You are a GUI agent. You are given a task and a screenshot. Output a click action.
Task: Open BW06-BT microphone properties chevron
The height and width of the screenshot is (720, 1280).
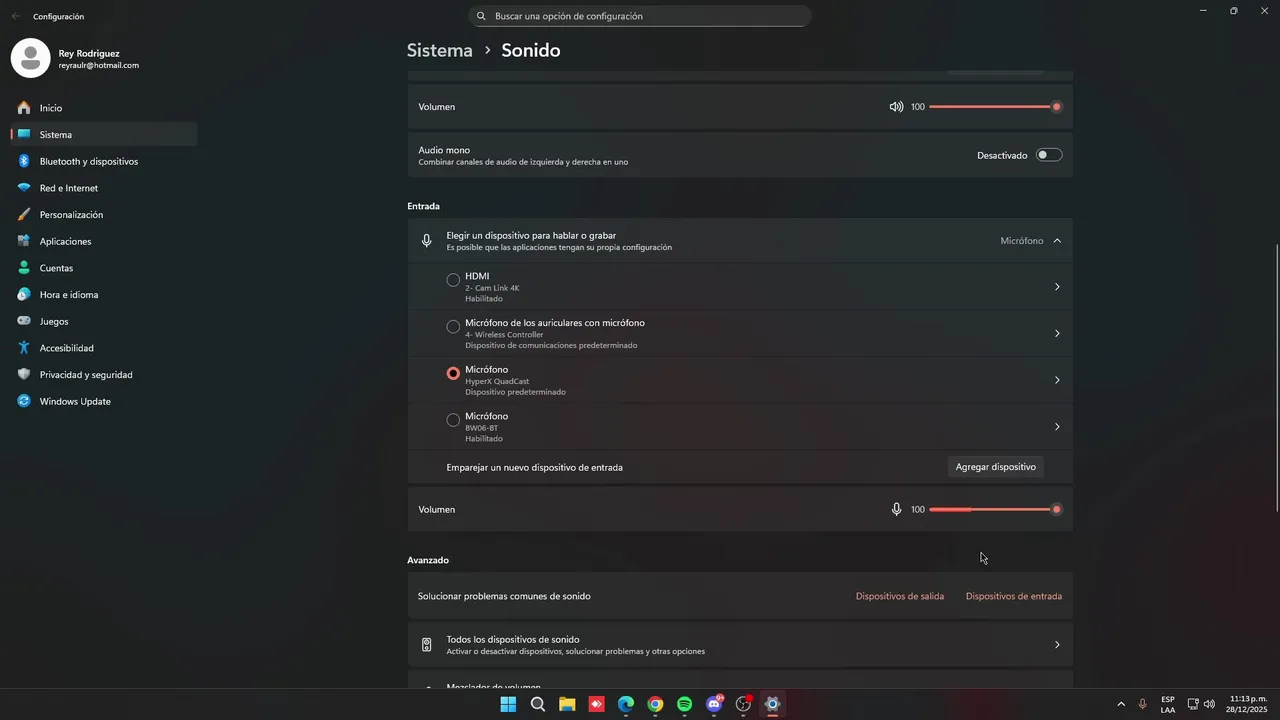pyautogui.click(x=1057, y=427)
